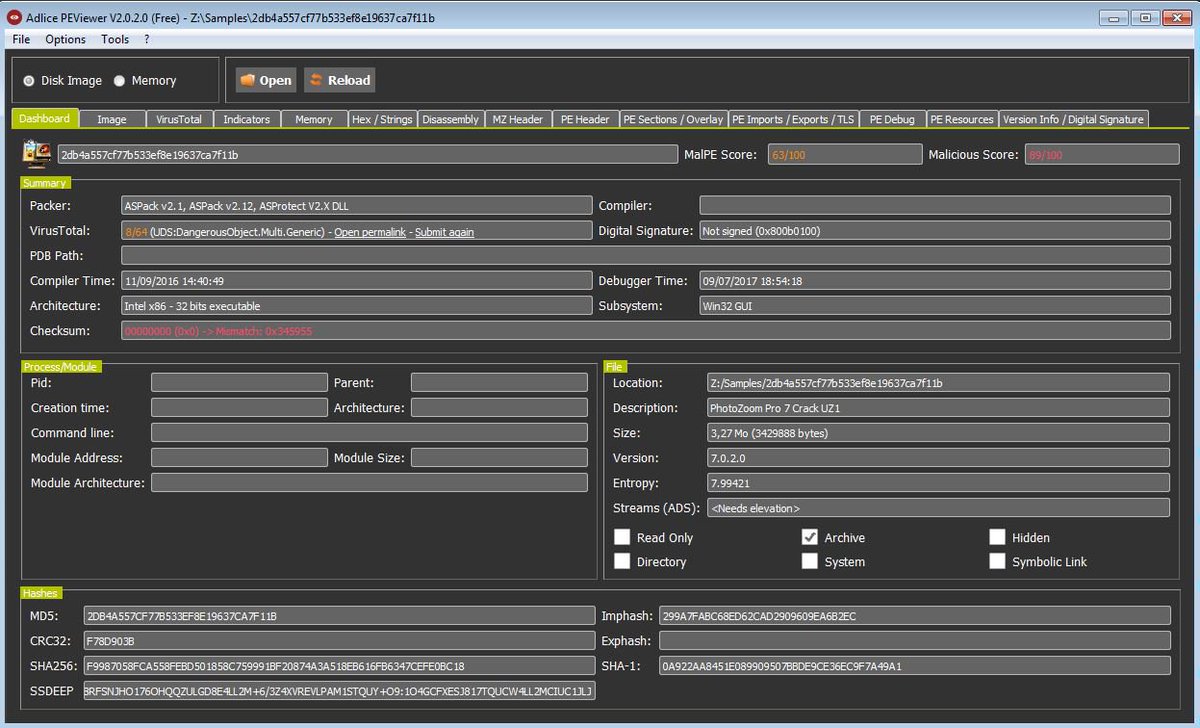The image size is (1200, 728).
Task: Select the Memory radio button
Action: (x=119, y=81)
